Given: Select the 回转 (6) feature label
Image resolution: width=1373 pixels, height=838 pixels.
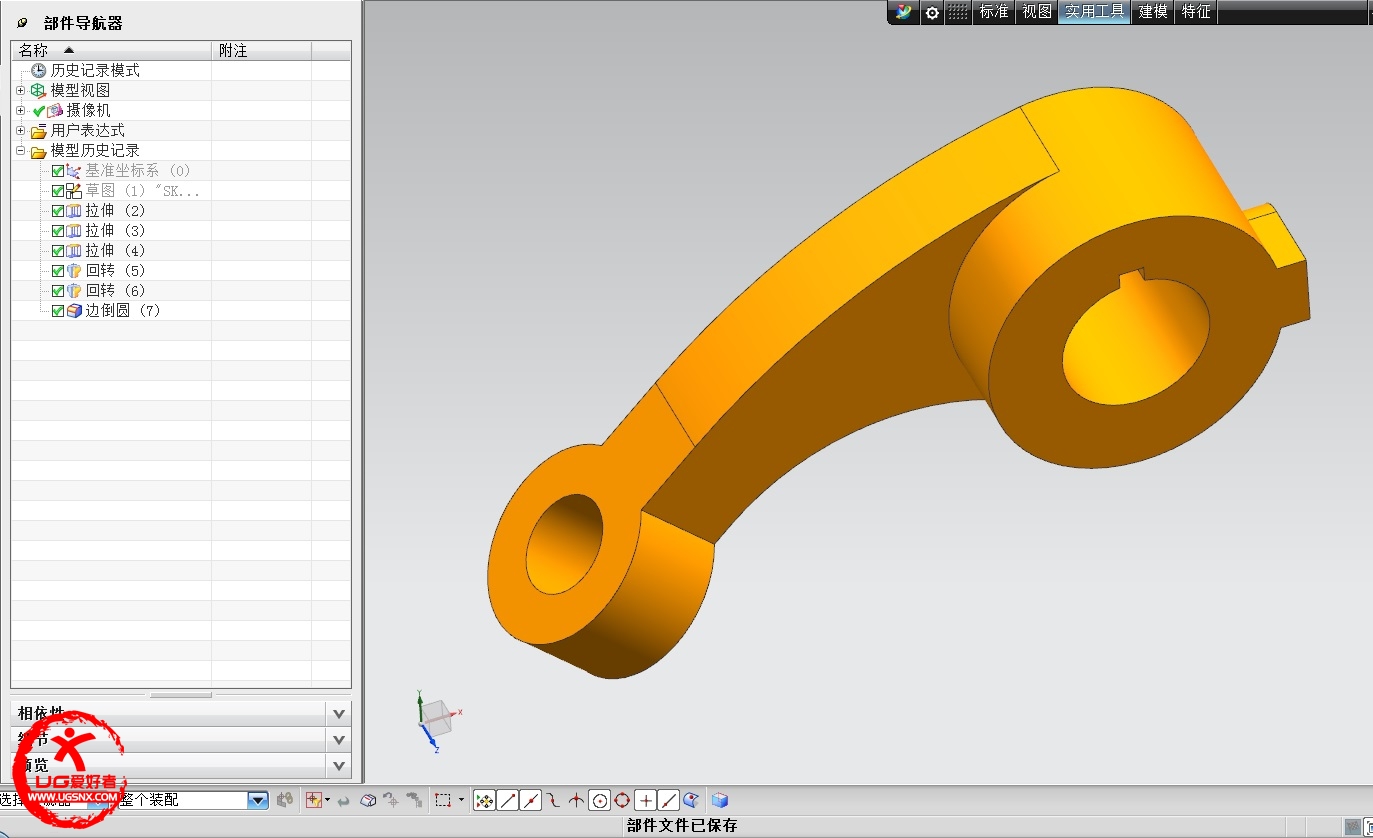Looking at the screenshot, I should point(115,291).
